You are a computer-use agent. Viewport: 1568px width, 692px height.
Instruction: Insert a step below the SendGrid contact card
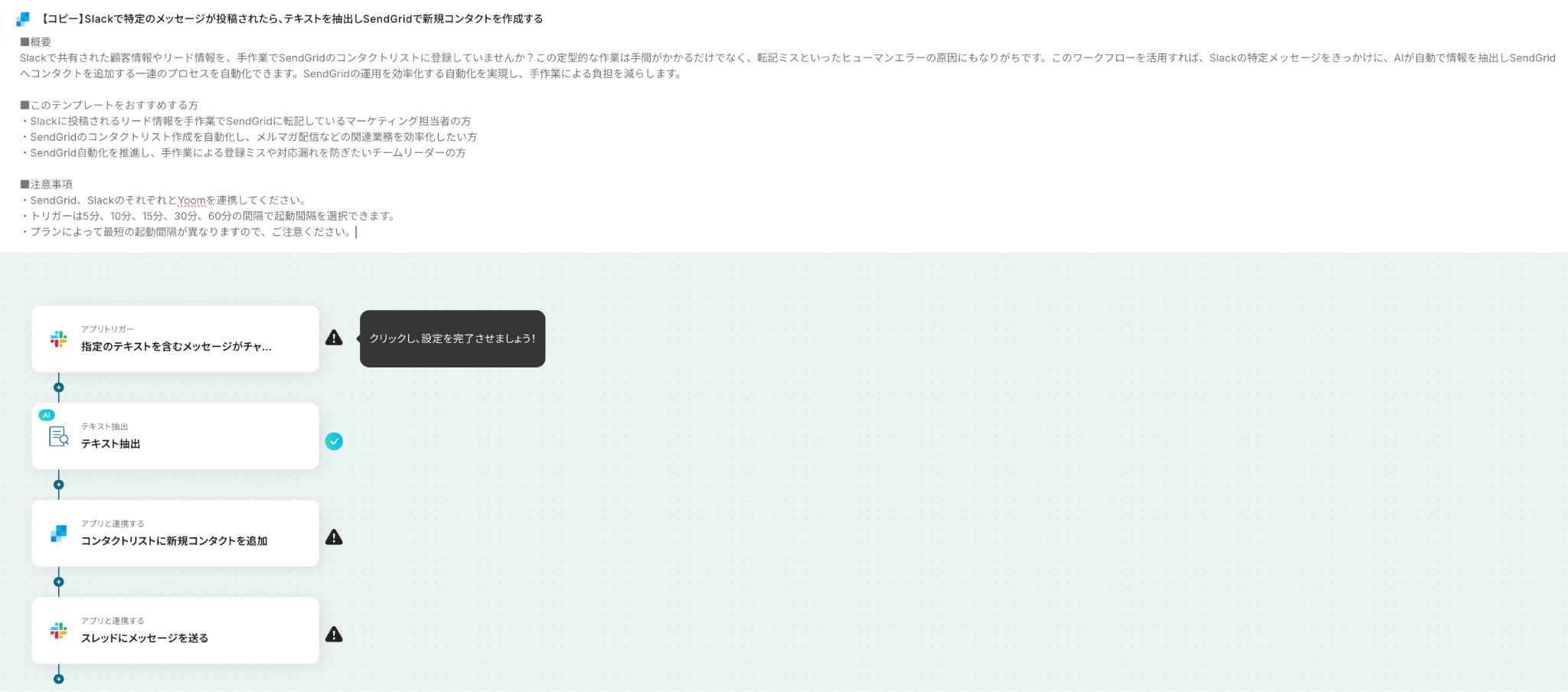coord(59,582)
